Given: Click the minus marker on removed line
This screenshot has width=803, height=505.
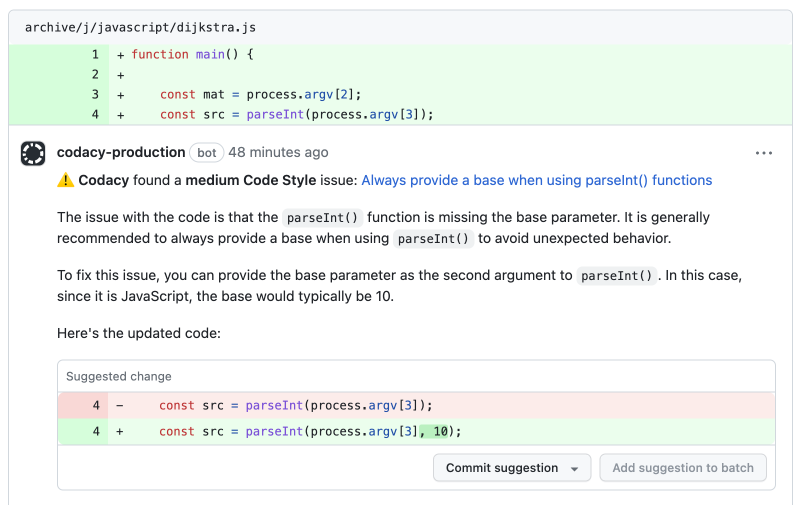Looking at the screenshot, I should pos(121,405).
